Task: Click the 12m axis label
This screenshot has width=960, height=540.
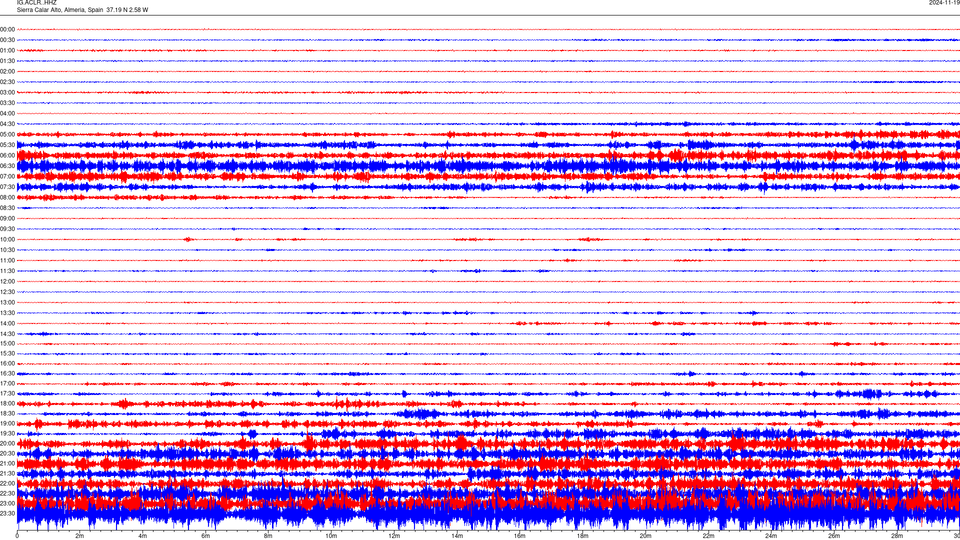Action: tap(394, 536)
